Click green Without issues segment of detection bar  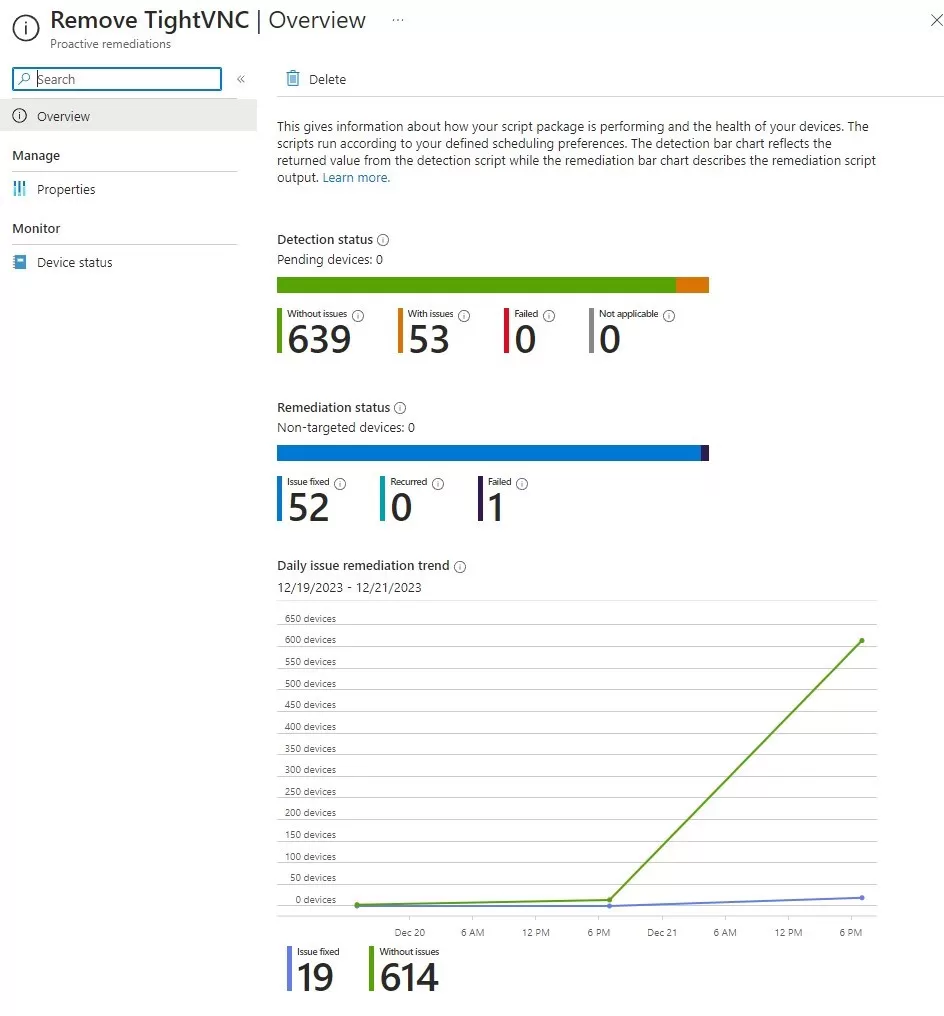coord(476,285)
